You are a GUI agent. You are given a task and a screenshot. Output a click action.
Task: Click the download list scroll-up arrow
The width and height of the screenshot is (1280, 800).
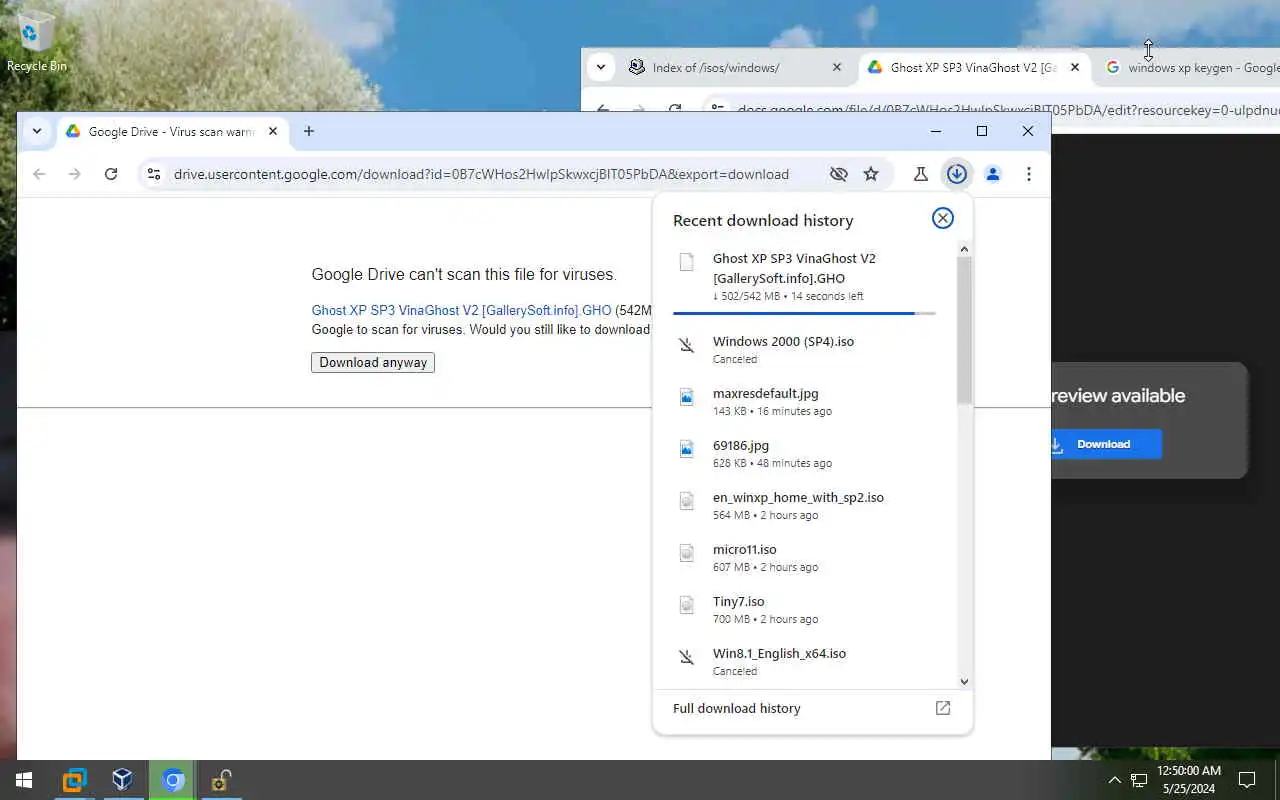coord(964,248)
